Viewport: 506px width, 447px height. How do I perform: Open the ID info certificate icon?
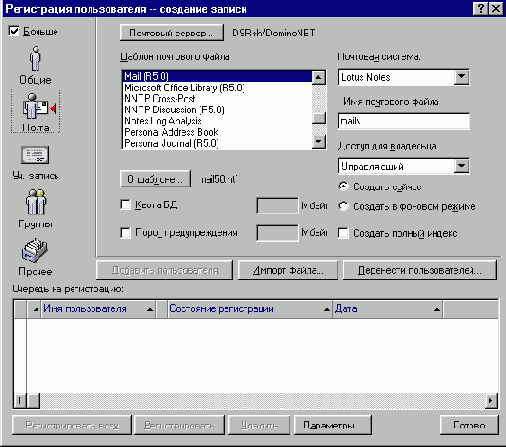pyautogui.click(x=35, y=155)
